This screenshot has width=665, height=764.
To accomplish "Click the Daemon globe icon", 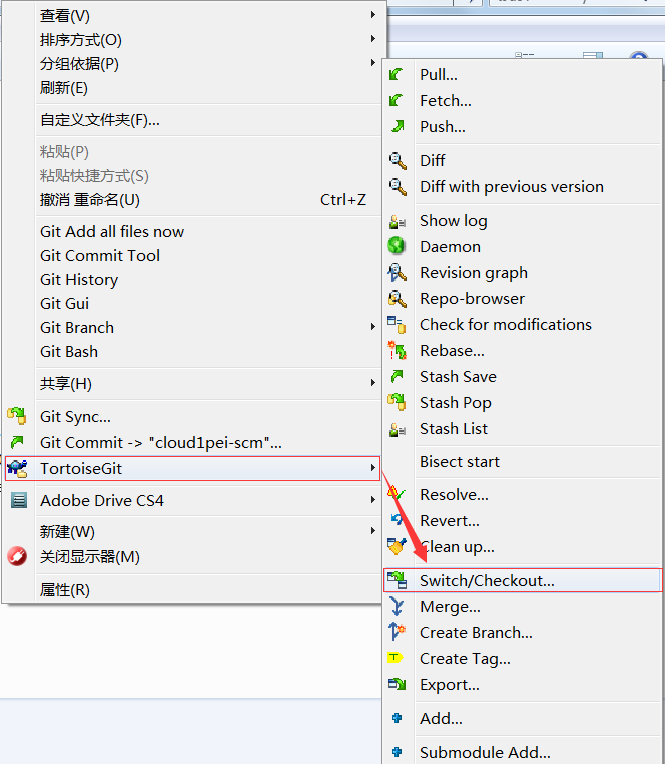I will coord(397,246).
